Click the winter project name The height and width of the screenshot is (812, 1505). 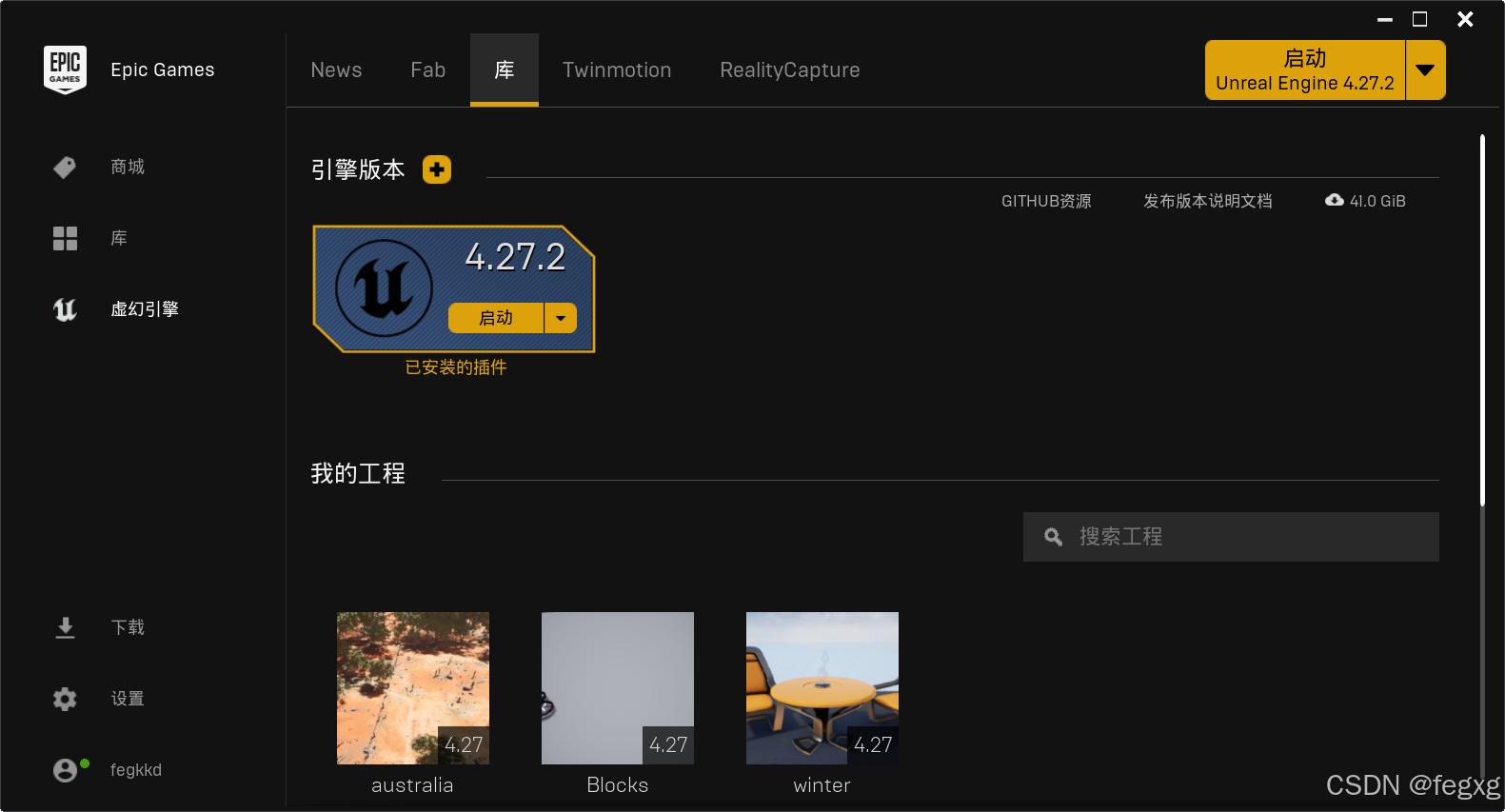[x=822, y=785]
